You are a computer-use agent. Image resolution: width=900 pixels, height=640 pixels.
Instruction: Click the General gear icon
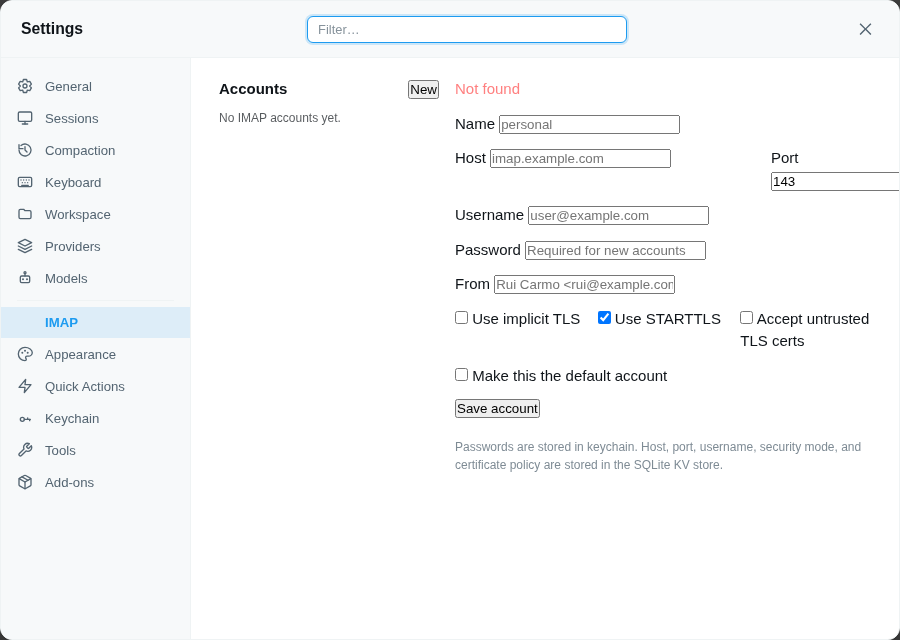pyautogui.click(x=25, y=86)
